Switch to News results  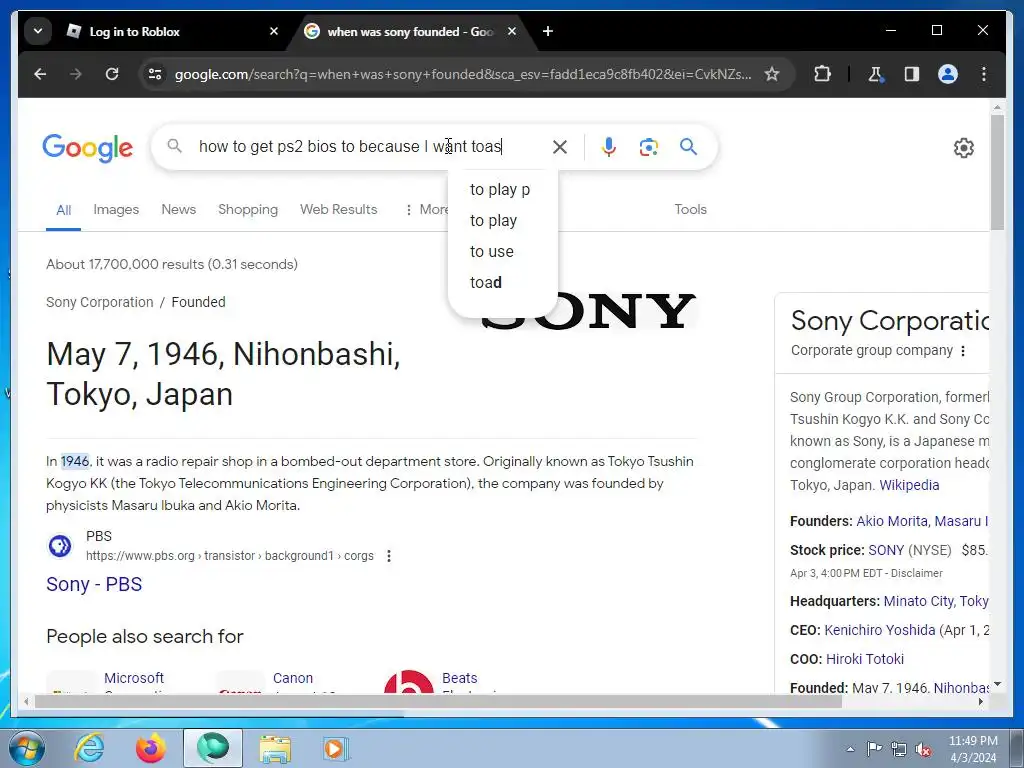click(x=178, y=210)
